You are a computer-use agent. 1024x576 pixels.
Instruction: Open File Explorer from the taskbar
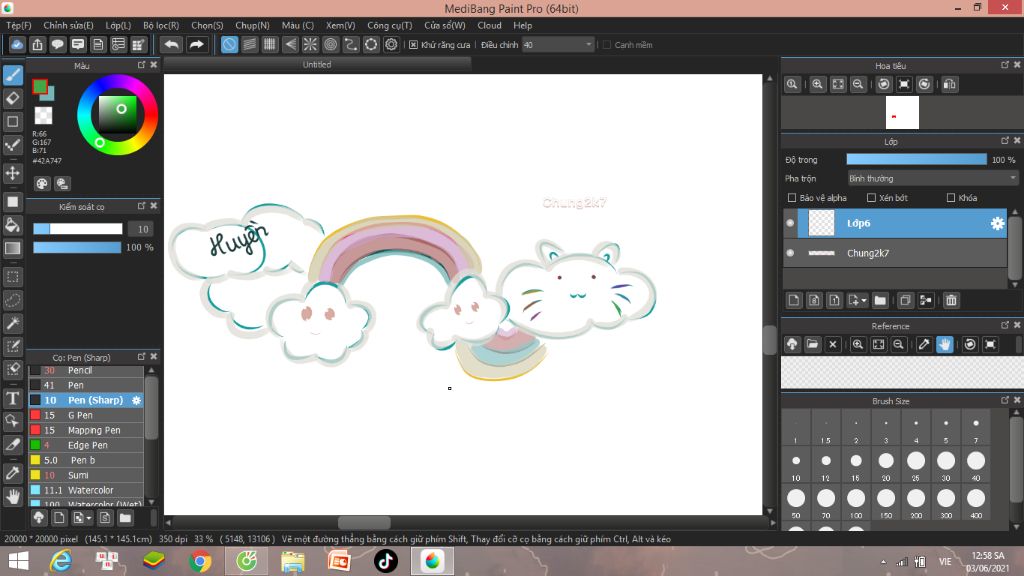(x=293, y=562)
